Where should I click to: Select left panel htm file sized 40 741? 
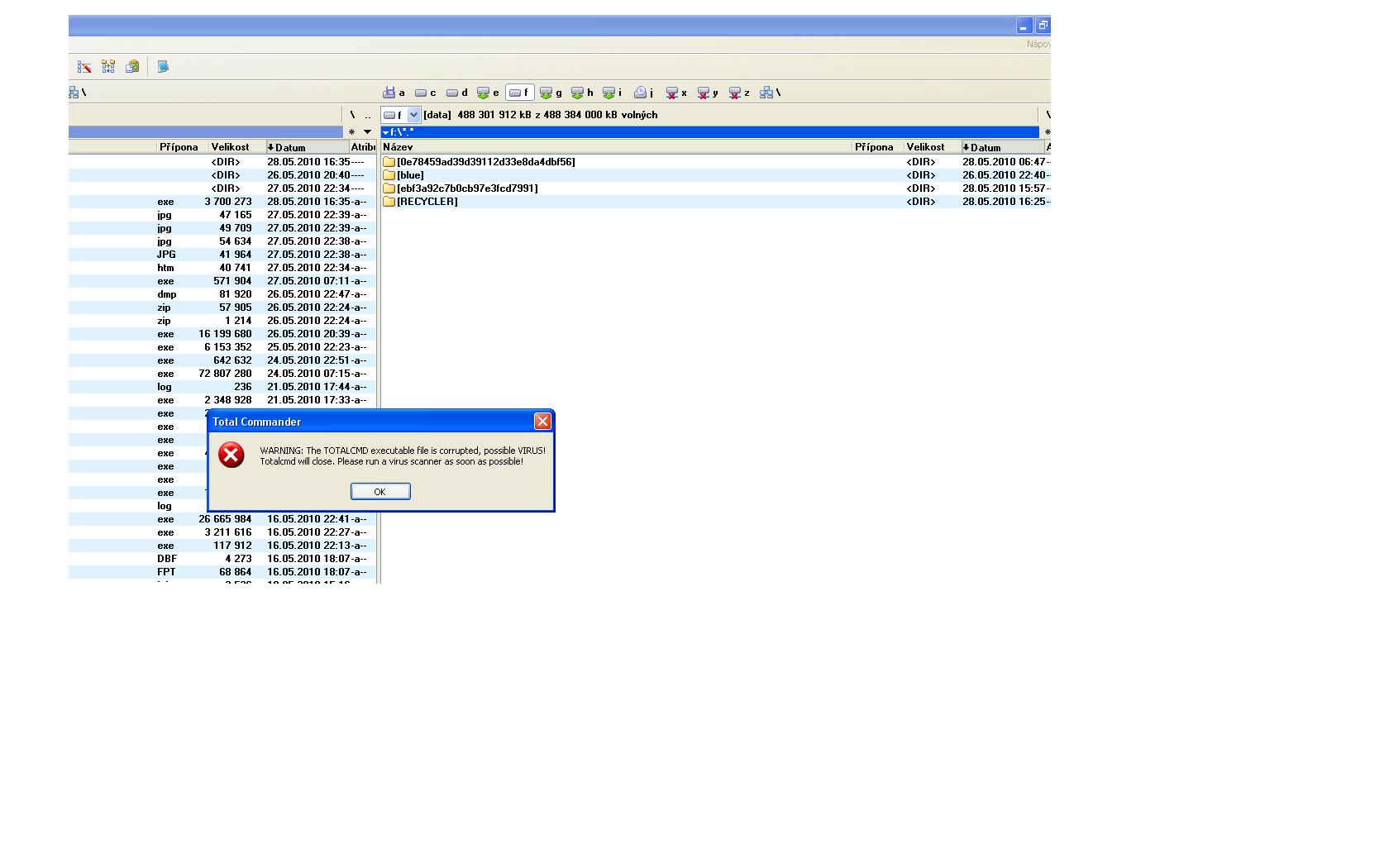point(222,268)
